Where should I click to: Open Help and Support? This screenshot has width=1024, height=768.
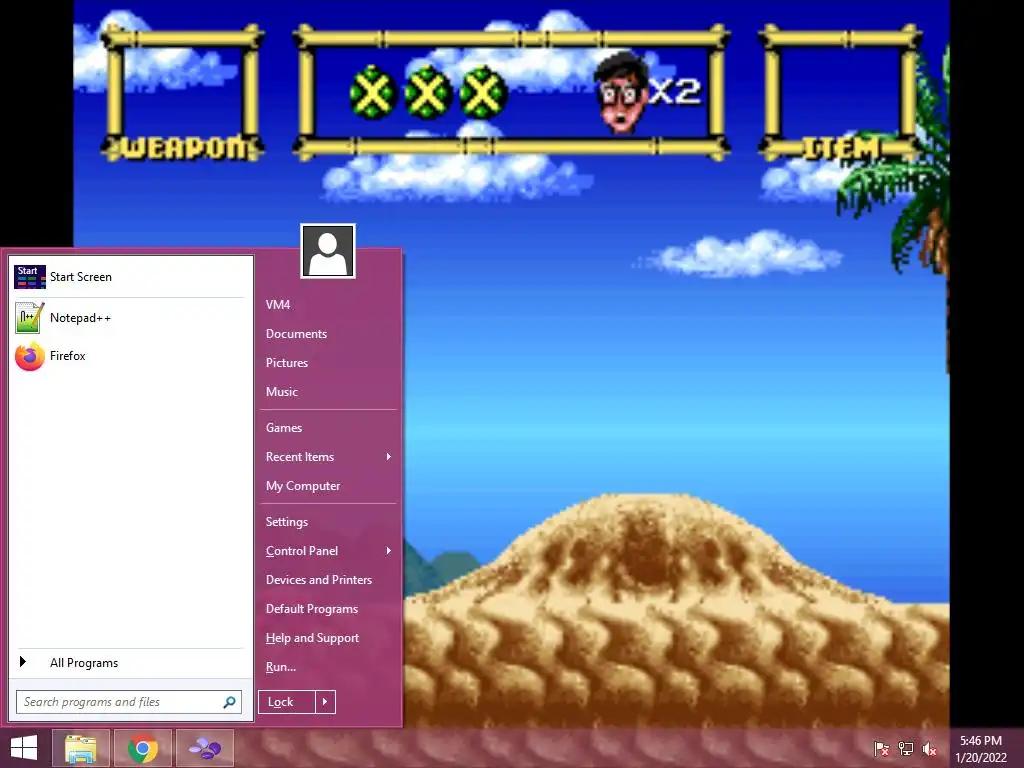pyautogui.click(x=312, y=638)
